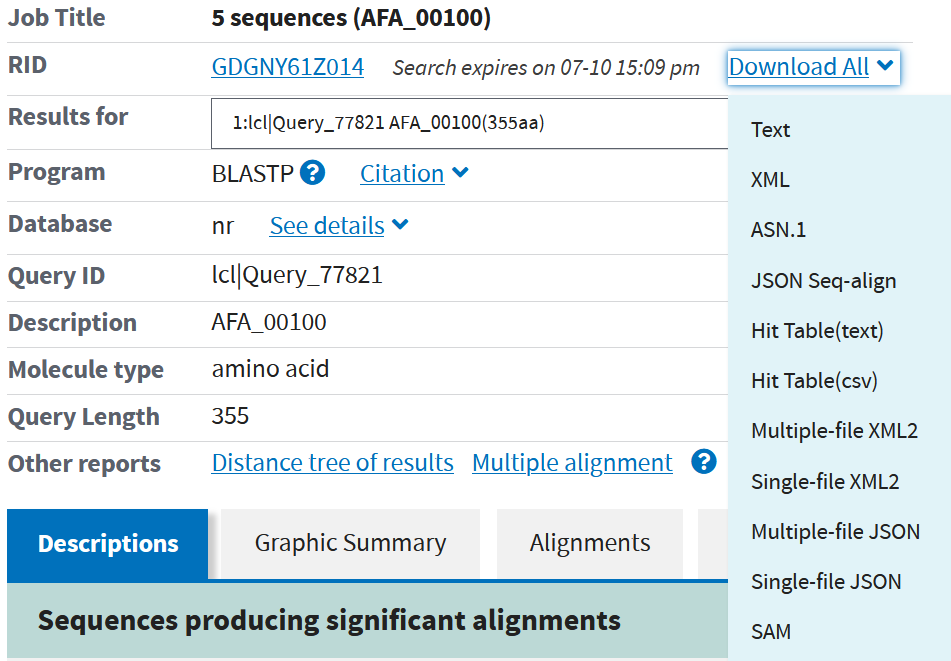Screen dimensions: 951x661
Task: Open the RID GDGNY61Z014 link
Action: [288, 67]
